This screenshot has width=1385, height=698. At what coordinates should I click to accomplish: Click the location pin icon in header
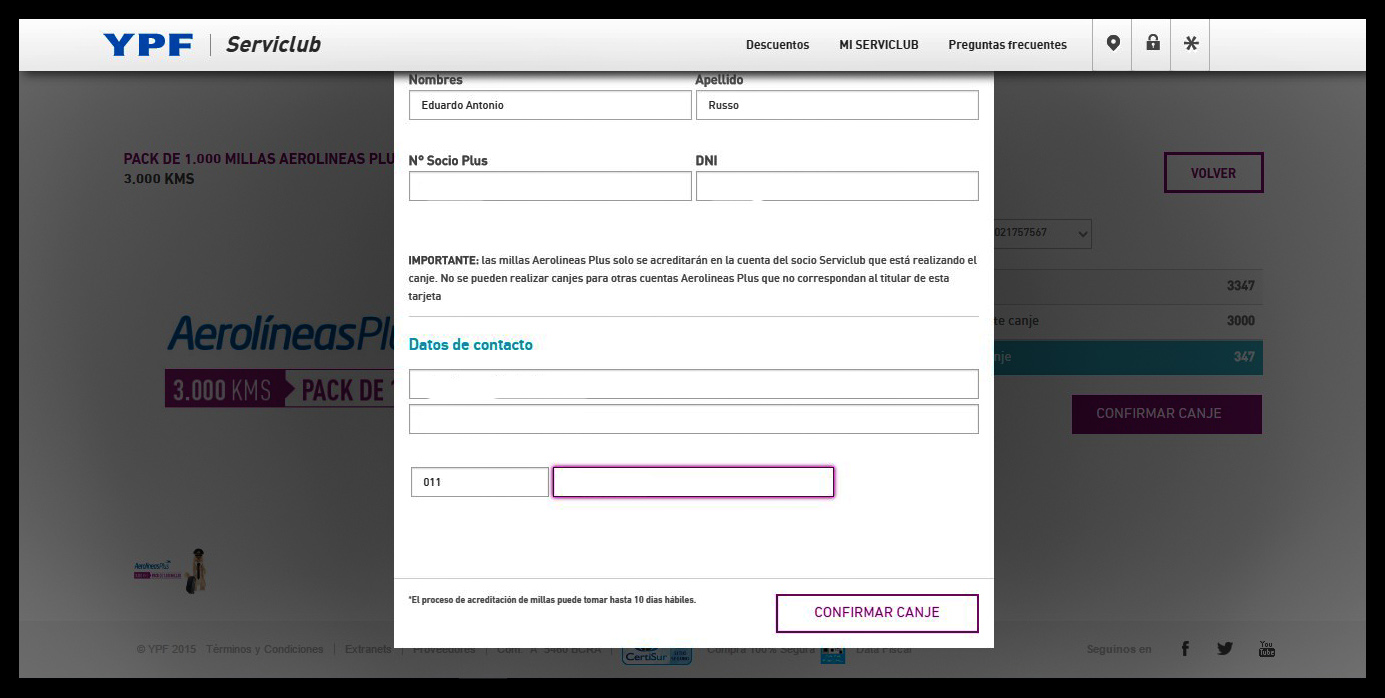coord(1112,44)
